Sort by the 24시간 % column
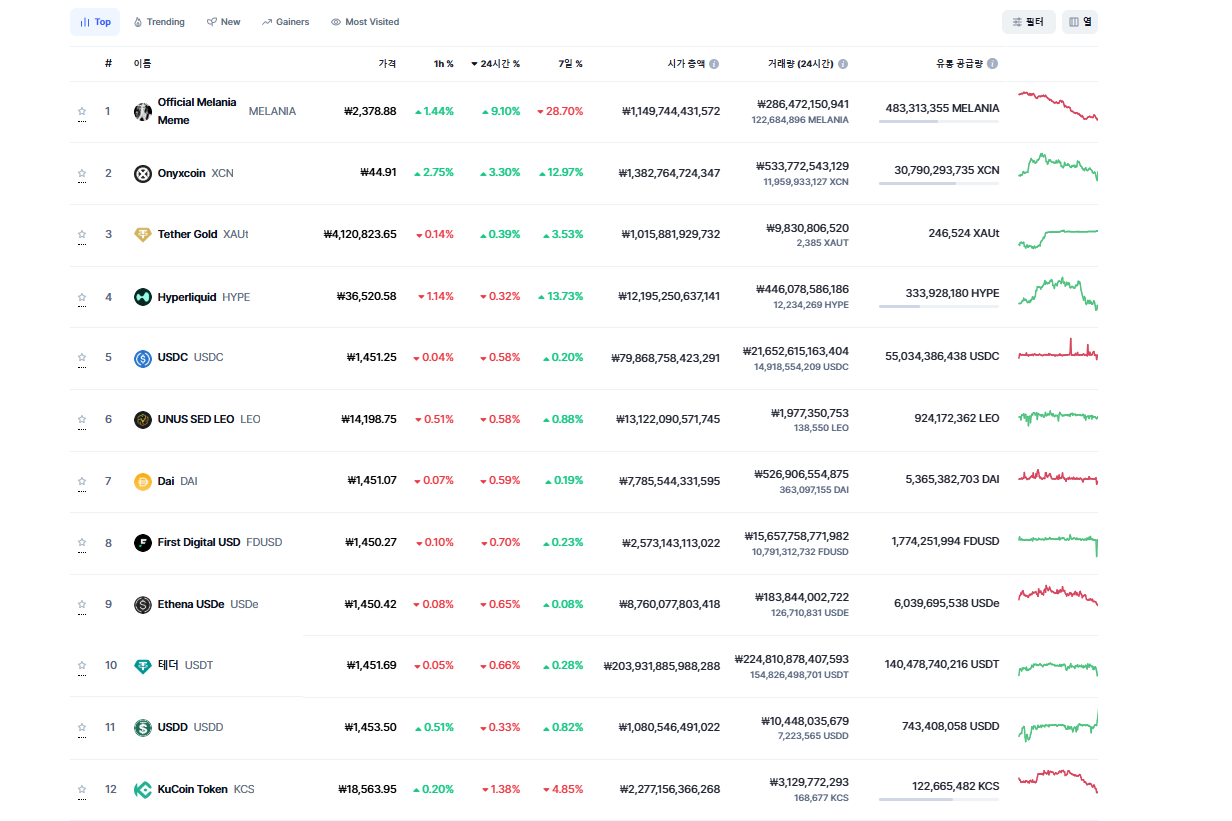 click(496, 64)
